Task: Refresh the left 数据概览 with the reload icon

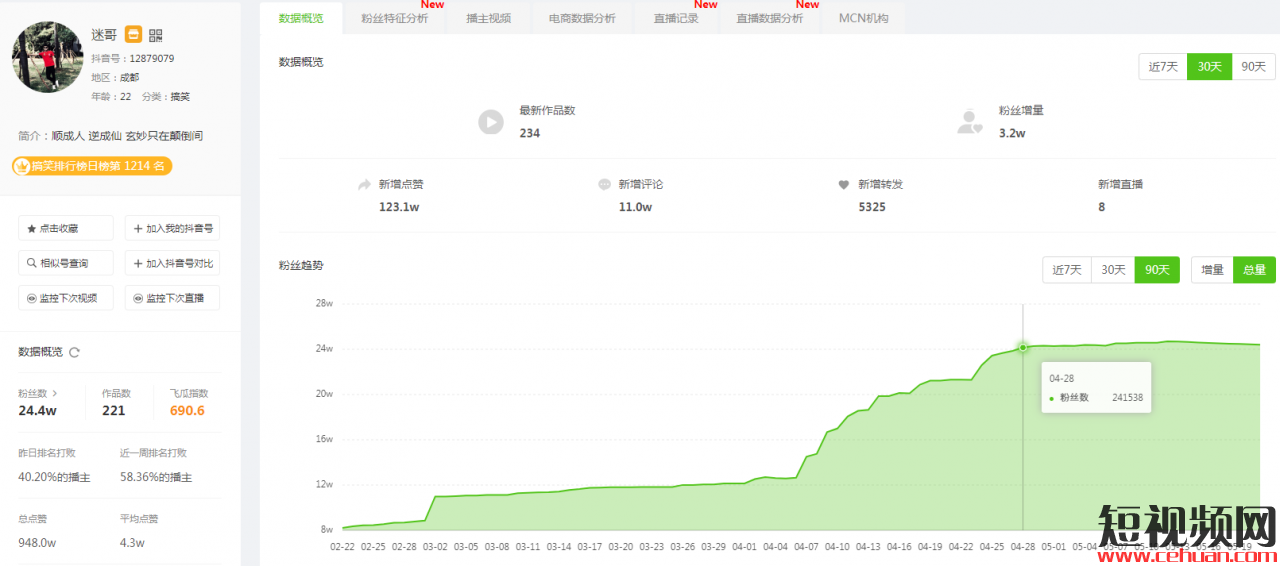Action: pyautogui.click(x=74, y=352)
